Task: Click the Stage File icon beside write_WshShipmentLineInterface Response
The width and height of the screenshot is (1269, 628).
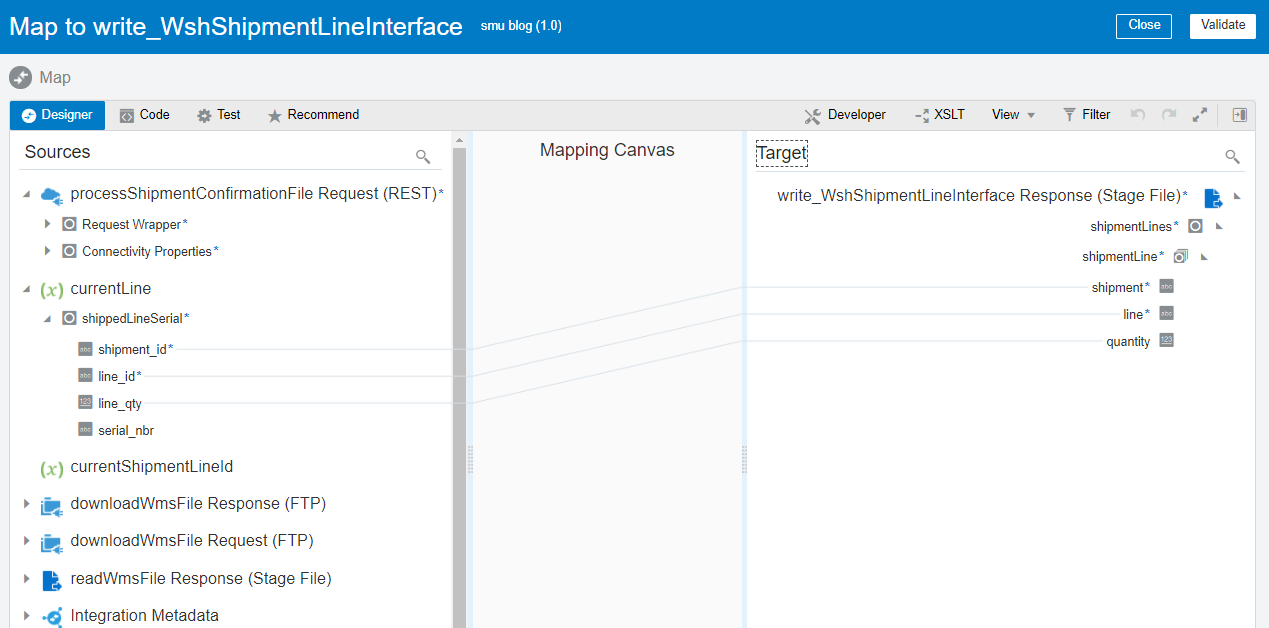Action: point(1213,197)
